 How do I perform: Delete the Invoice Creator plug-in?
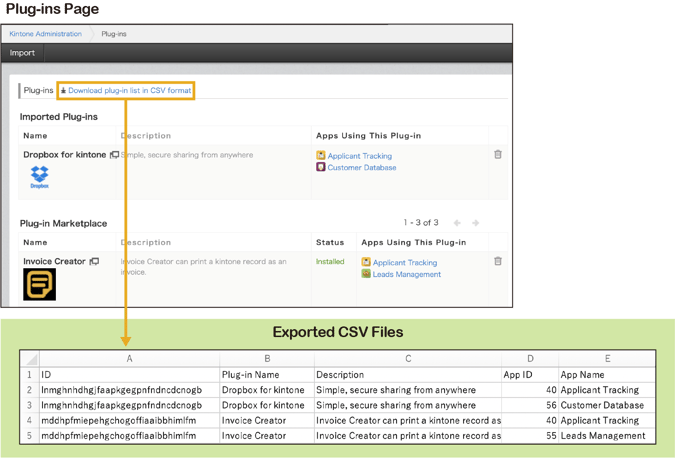click(498, 261)
